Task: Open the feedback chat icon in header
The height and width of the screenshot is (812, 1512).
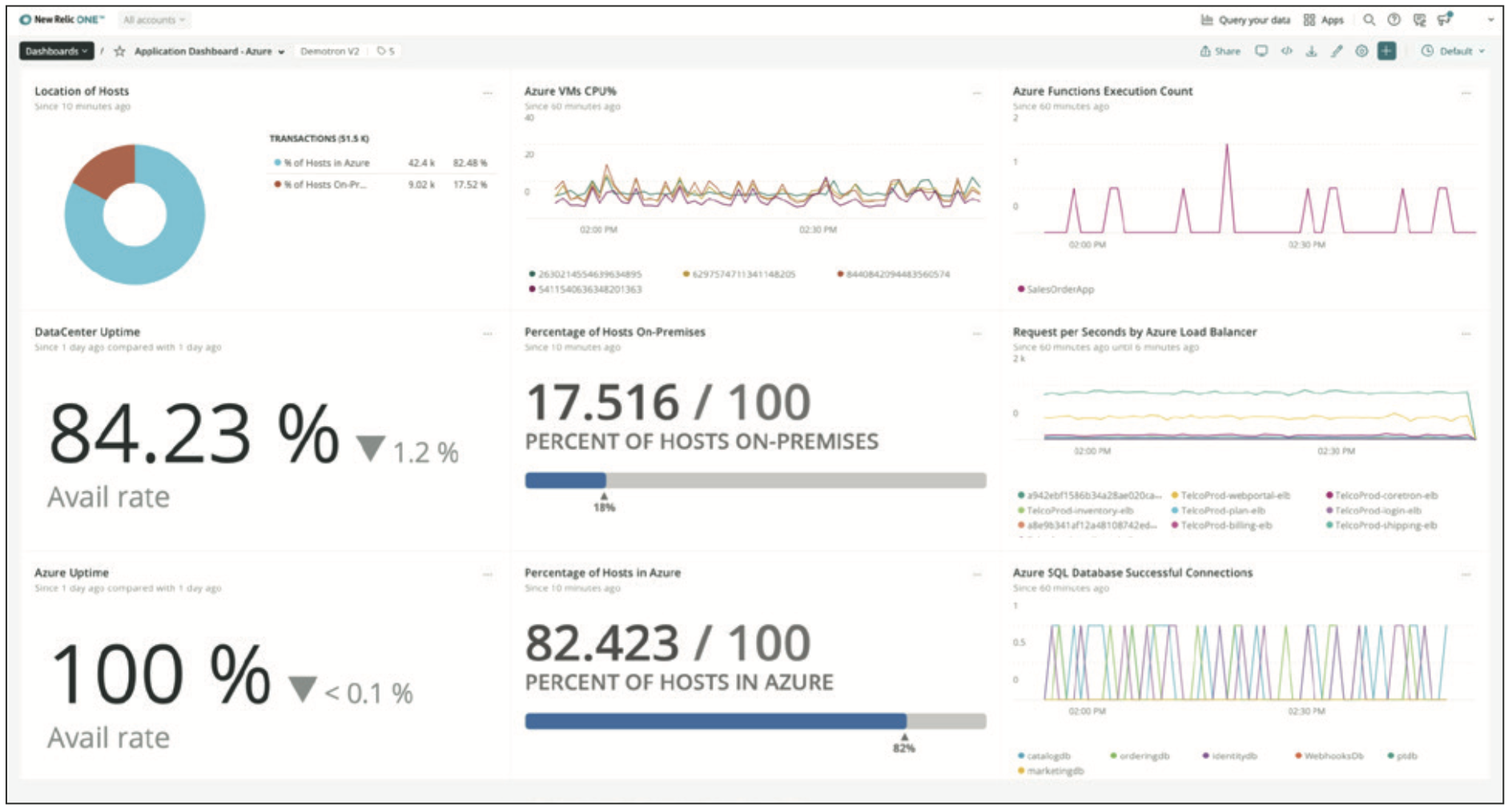Action: click(x=1419, y=20)
